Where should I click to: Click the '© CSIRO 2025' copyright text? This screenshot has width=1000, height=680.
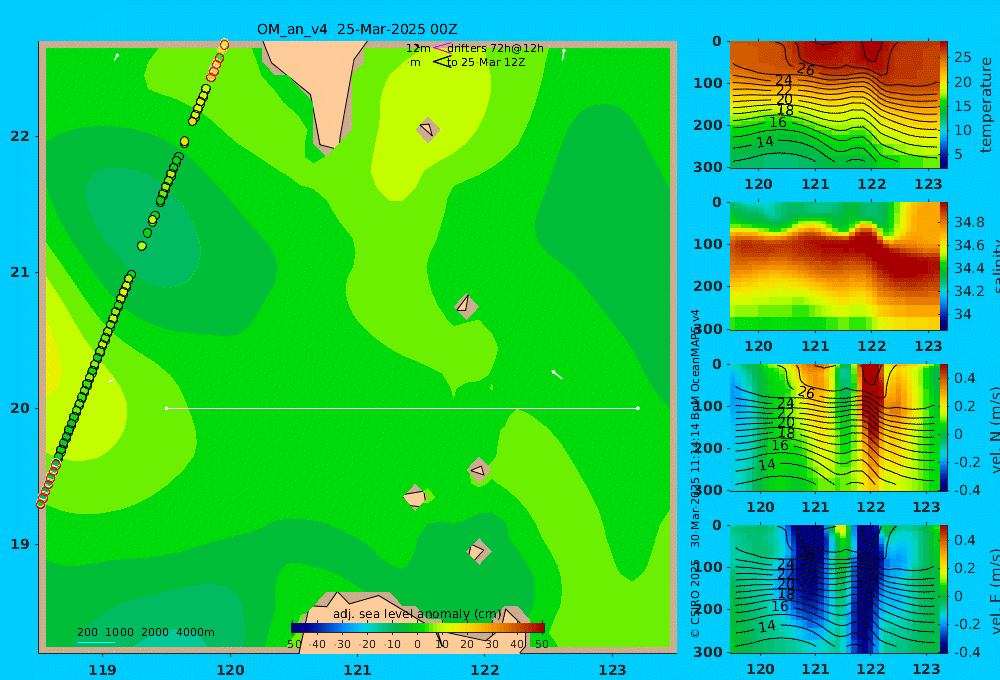pyautogui.click(x=695, y=598)
